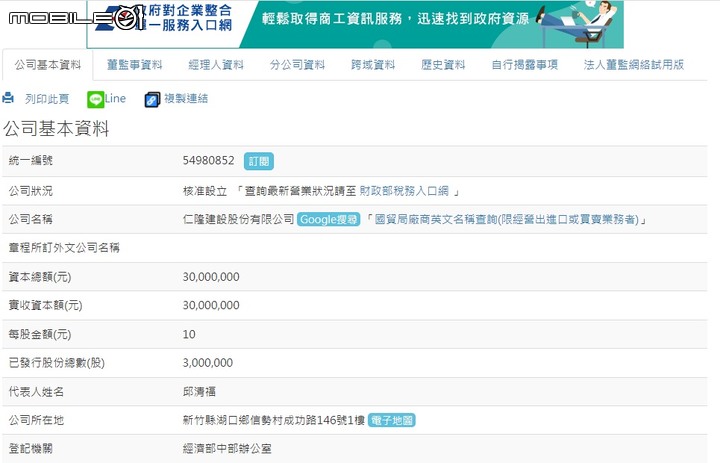Open the 法人董監網絡試用版 tab
720x463 pixels.
[634, 65]
